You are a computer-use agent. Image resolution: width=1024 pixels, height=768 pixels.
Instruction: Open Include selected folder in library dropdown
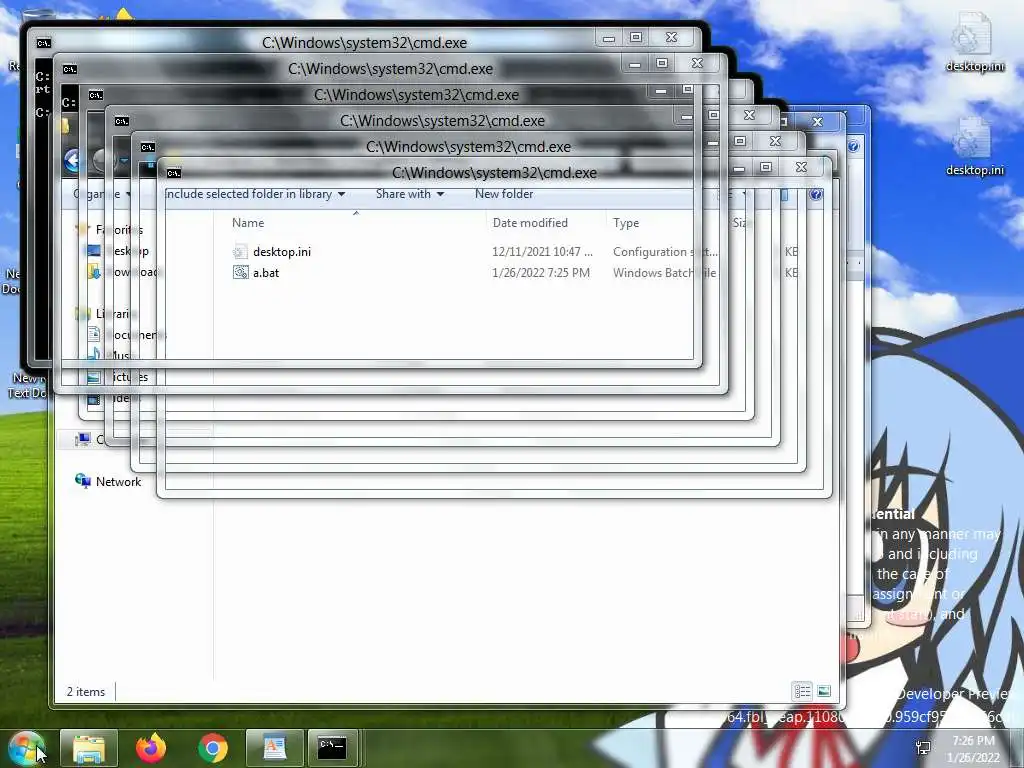pyautogui.click(x=255, y=194)
